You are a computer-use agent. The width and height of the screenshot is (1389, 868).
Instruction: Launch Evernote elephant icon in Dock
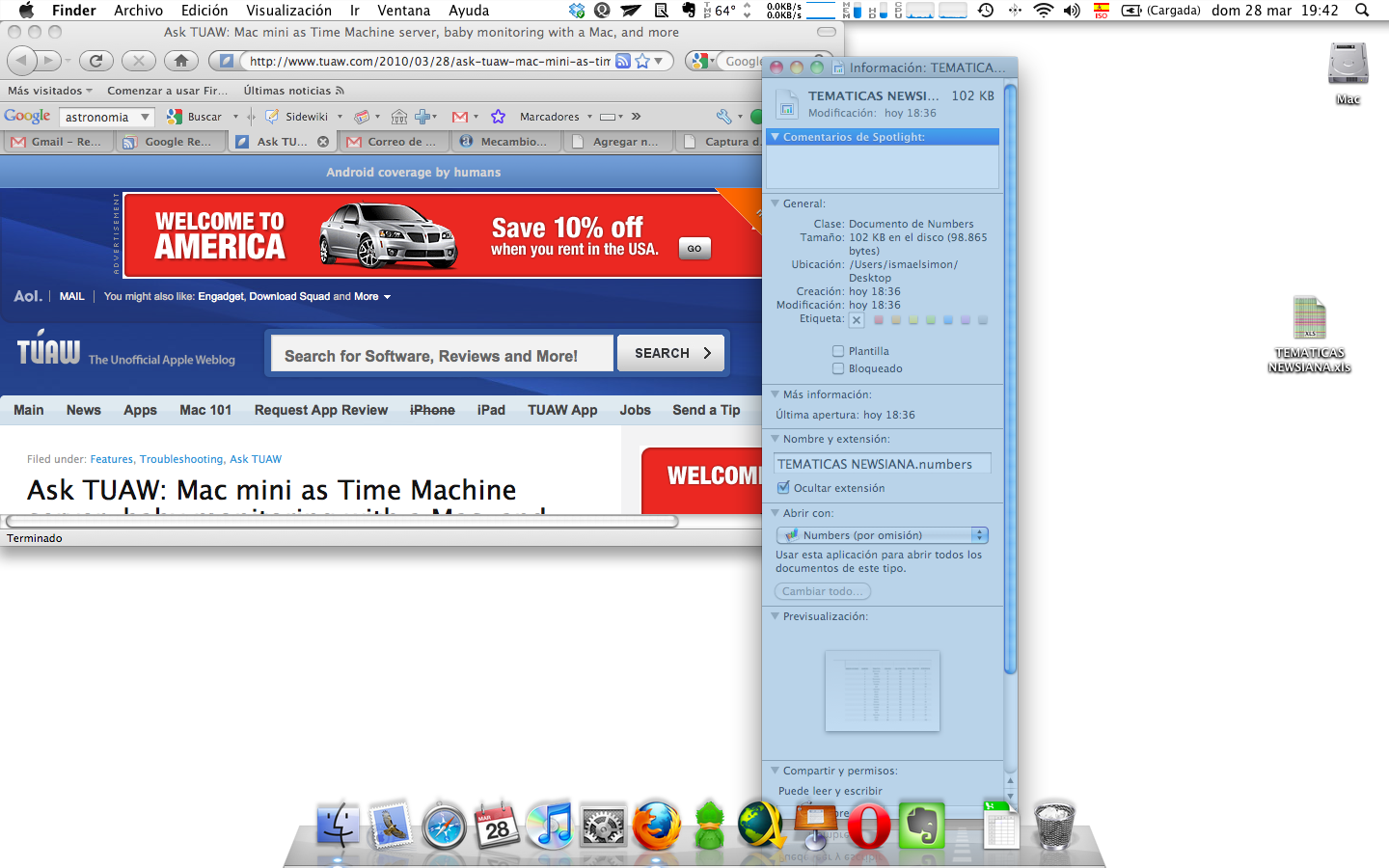[922, 826]
